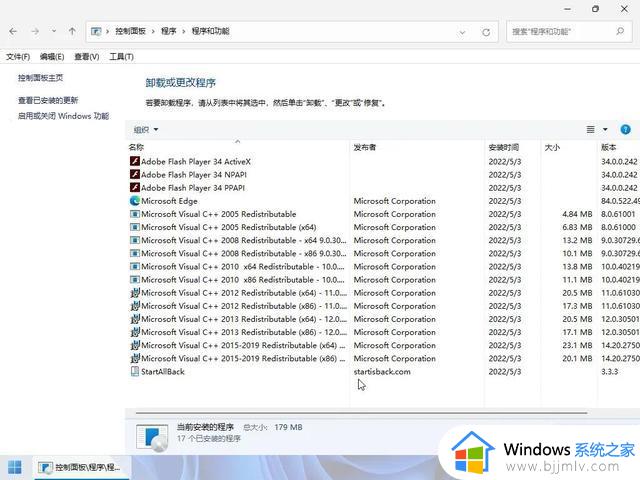Click the 6.83 MB size cell
This screenshot has height=480, width=640.
tap(577, 227)
